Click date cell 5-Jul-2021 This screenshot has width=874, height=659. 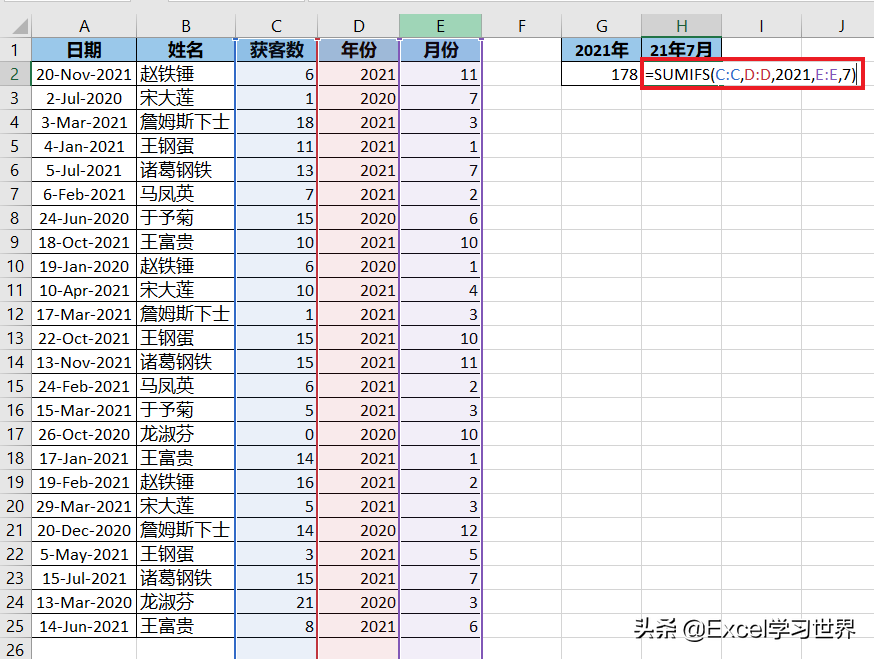pyautogui.click(x=84, y=170)
